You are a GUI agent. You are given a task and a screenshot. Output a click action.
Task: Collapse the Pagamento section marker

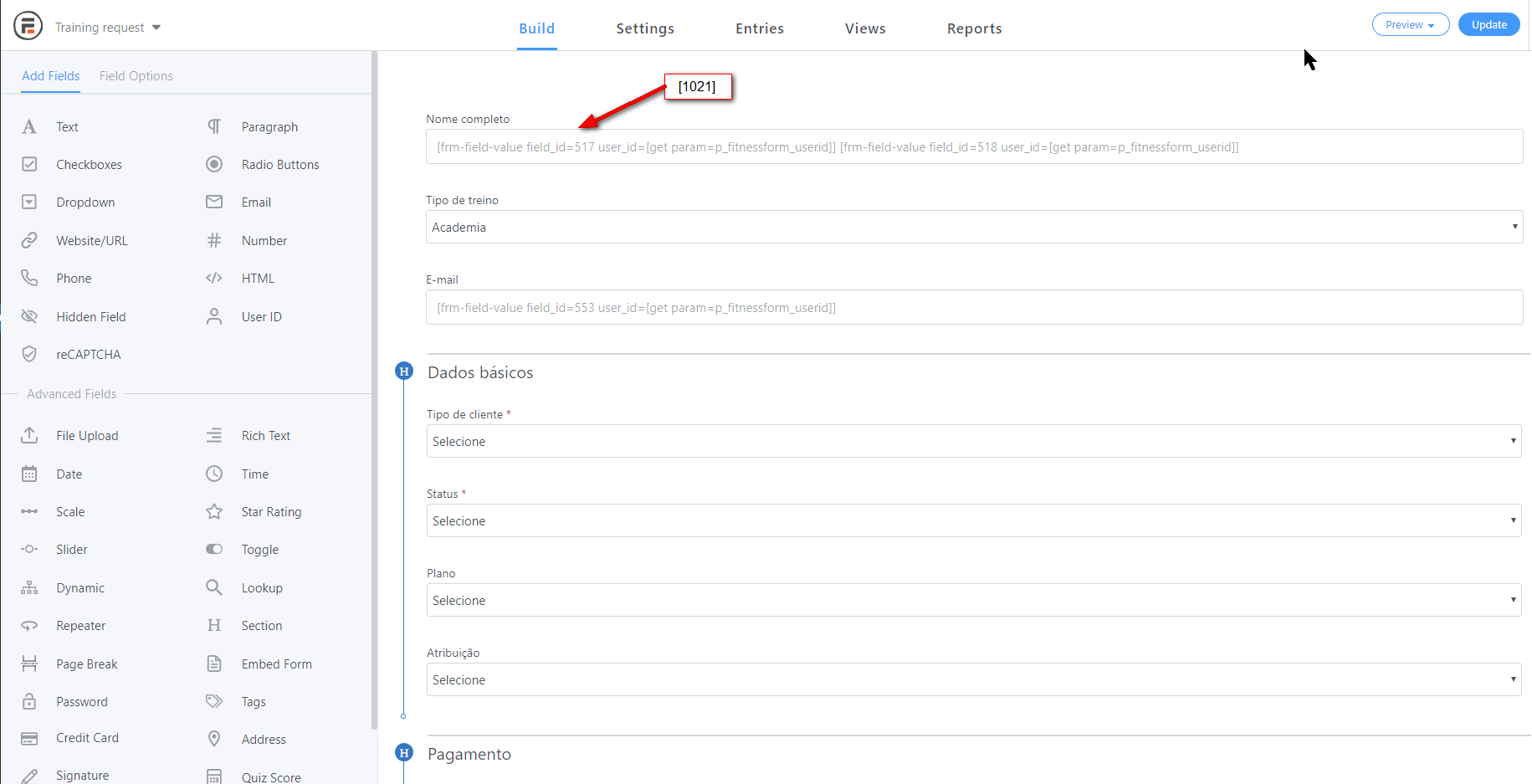[x=404, y=752]
